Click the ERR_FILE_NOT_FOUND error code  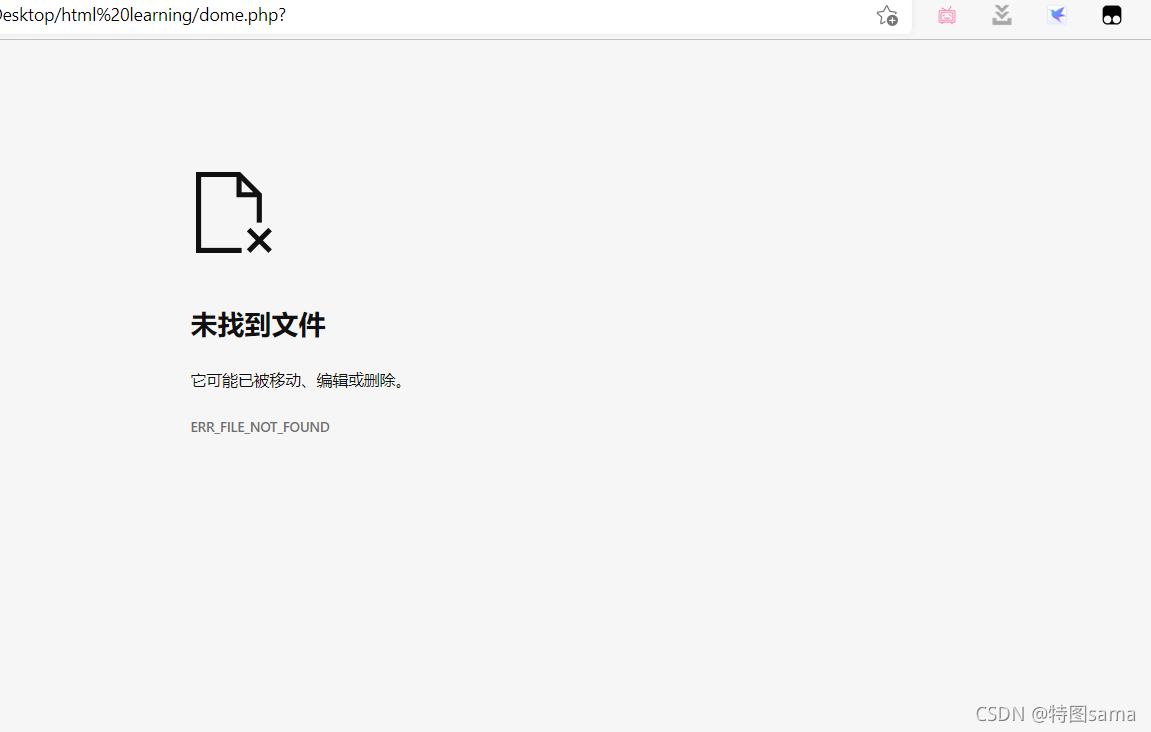click(260, 427)
